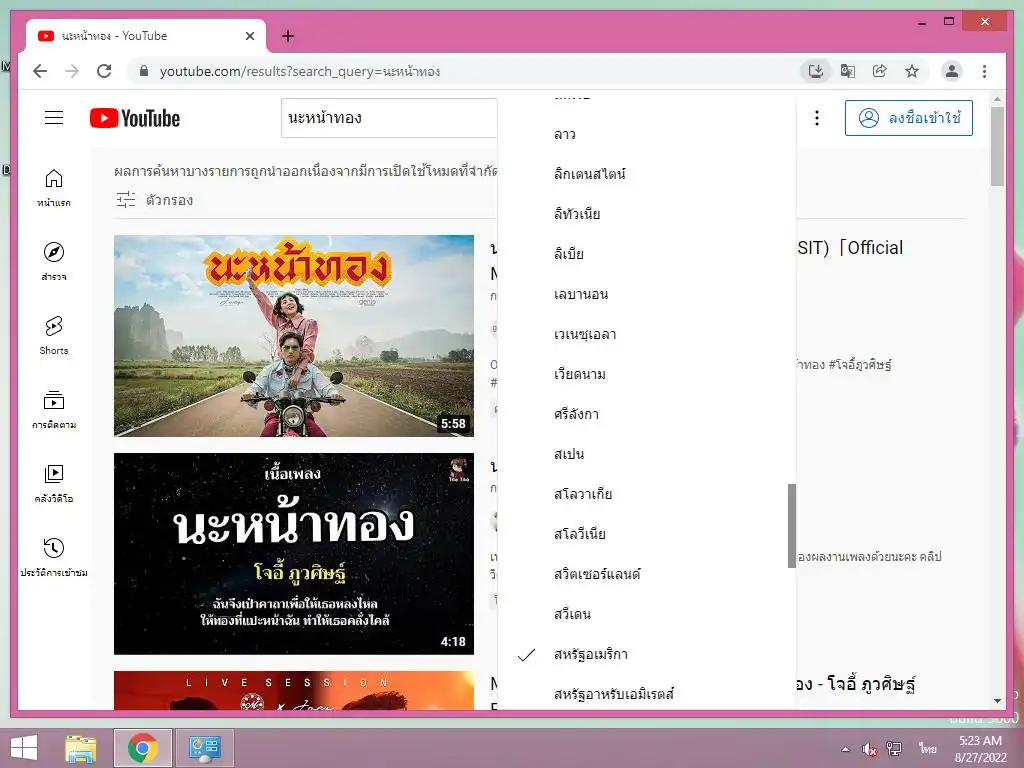The height and width of the screenshot is (768, 1024).
Task: Open ตัวกรอง search filters
Action: coord(155,200)
